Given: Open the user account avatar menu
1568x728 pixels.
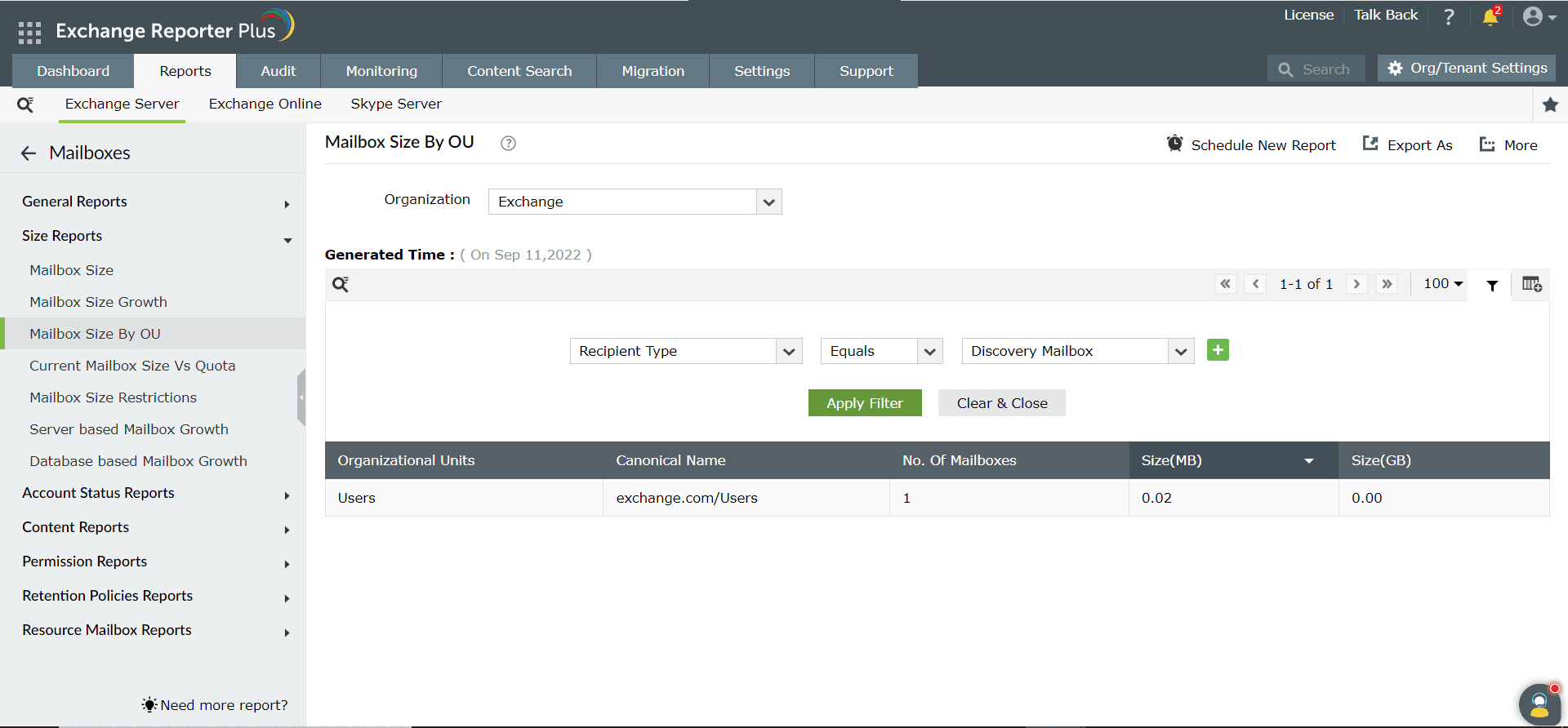Looking at the screenshot, I should [x=1539, y=16].
